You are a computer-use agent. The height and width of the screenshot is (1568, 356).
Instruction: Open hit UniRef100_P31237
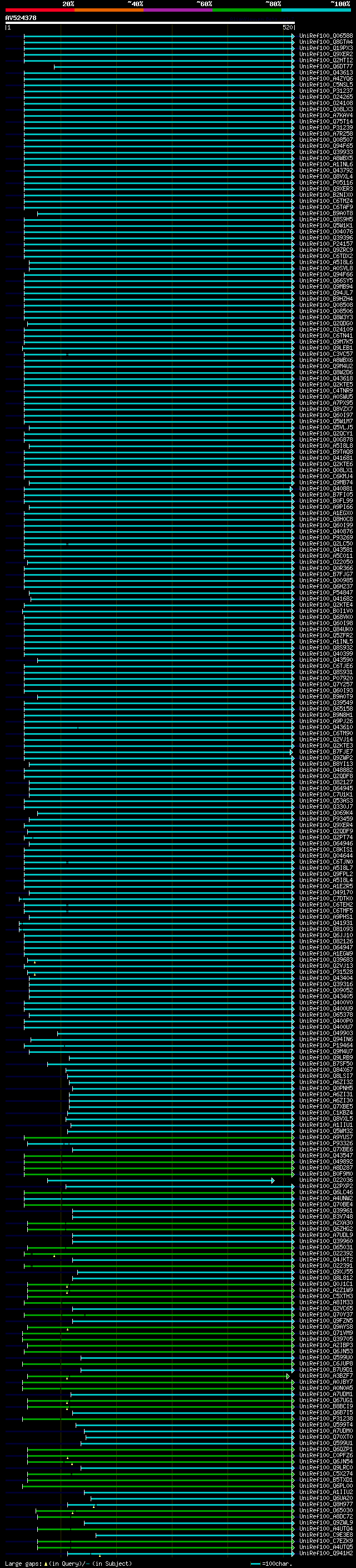(x=326, y=91)
